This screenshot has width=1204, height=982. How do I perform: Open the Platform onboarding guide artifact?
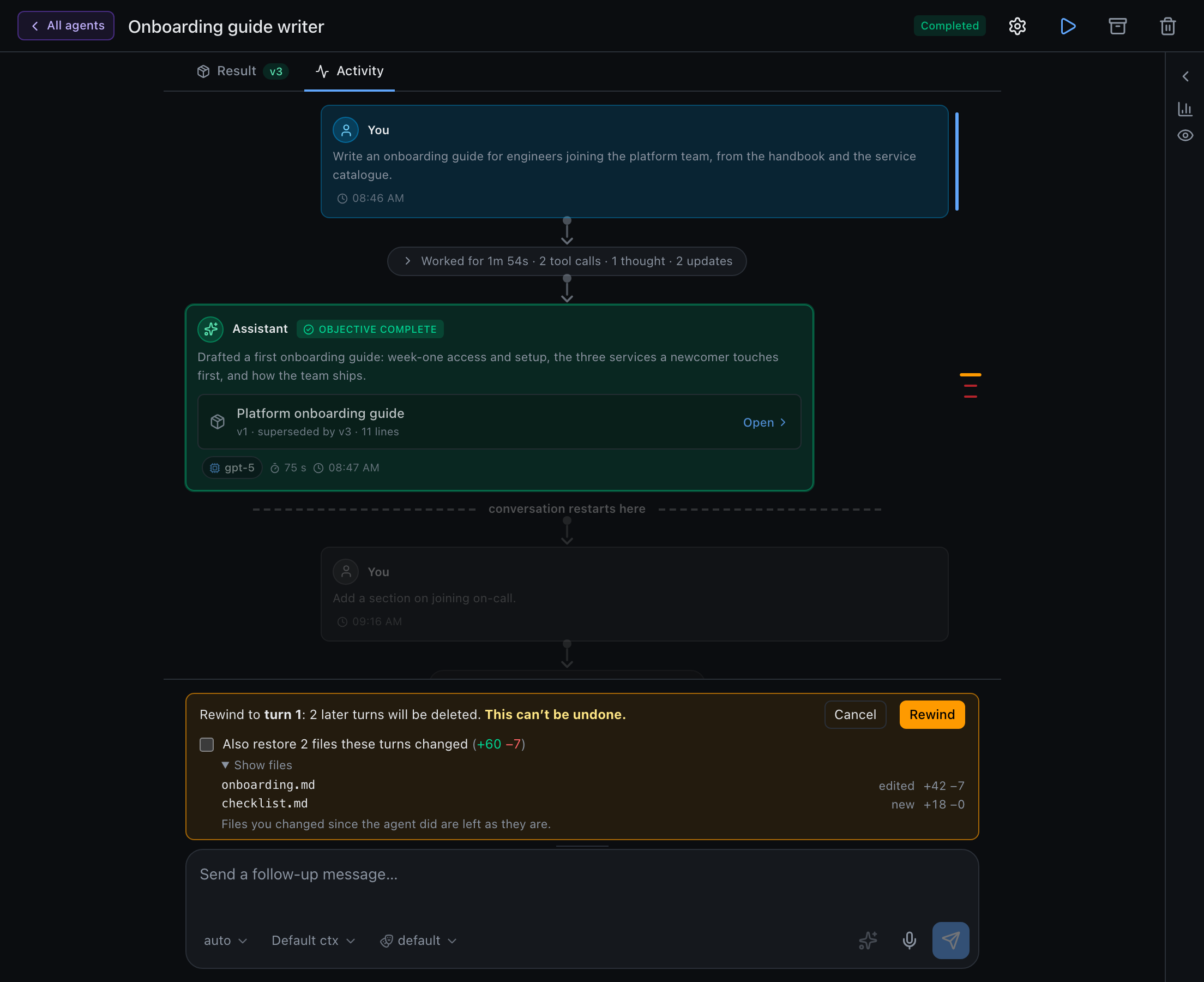[764, 423]
